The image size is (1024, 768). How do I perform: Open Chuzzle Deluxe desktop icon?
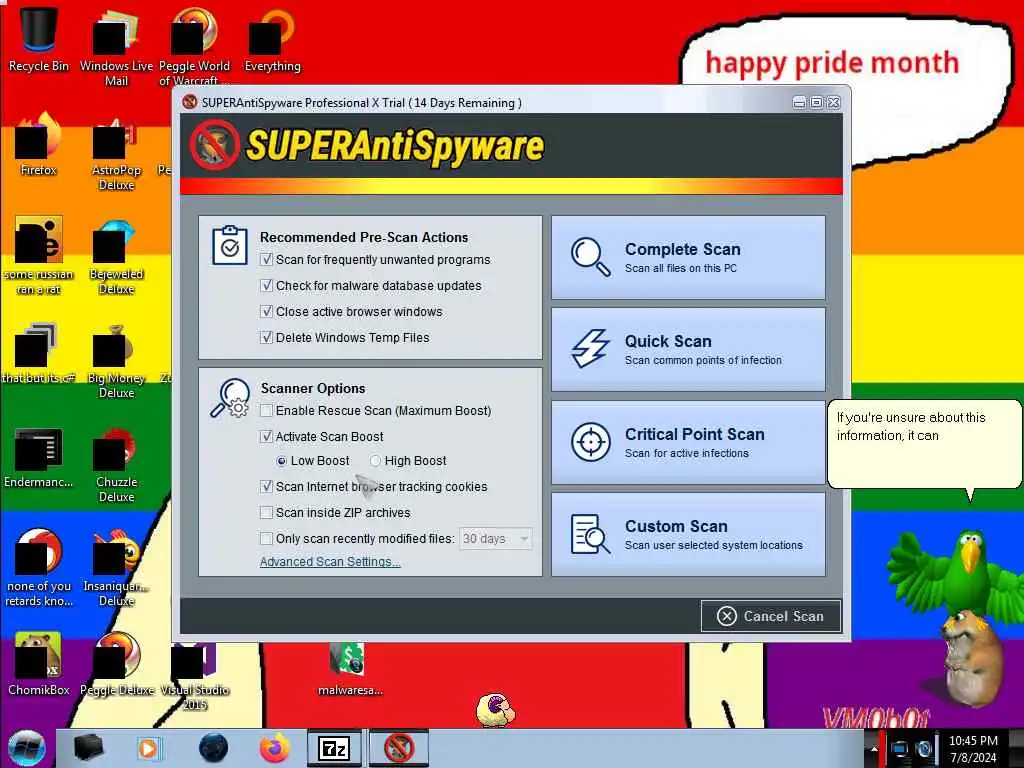pos(116,464)
